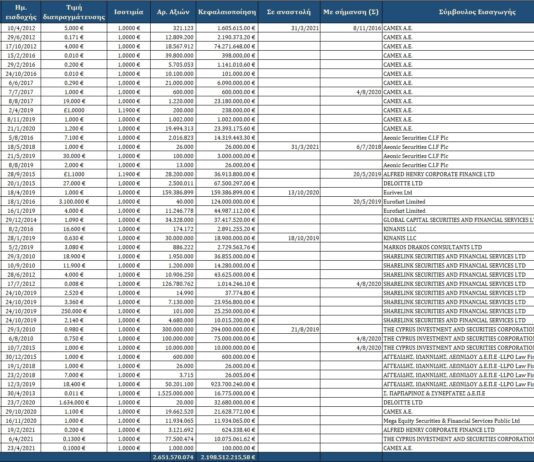The height and width of the screenshot is (462, 534).
Task: Click 'Eurofast Limited' in the 18/1/2016 row
Action: coord(404,202)
